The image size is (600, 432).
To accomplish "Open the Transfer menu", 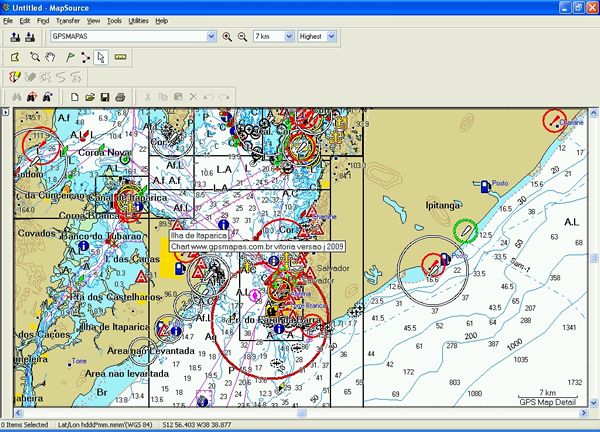I will click(x=68, y=20).
